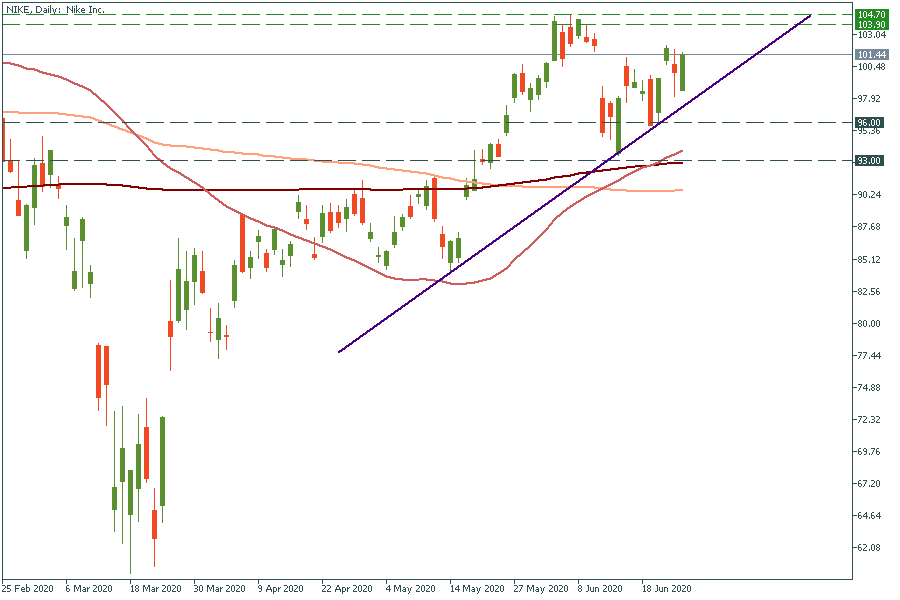The height and width of the screenshot is (600, 900).
Task: Select the 103.90 green price tag
Action: click(871, 24)
